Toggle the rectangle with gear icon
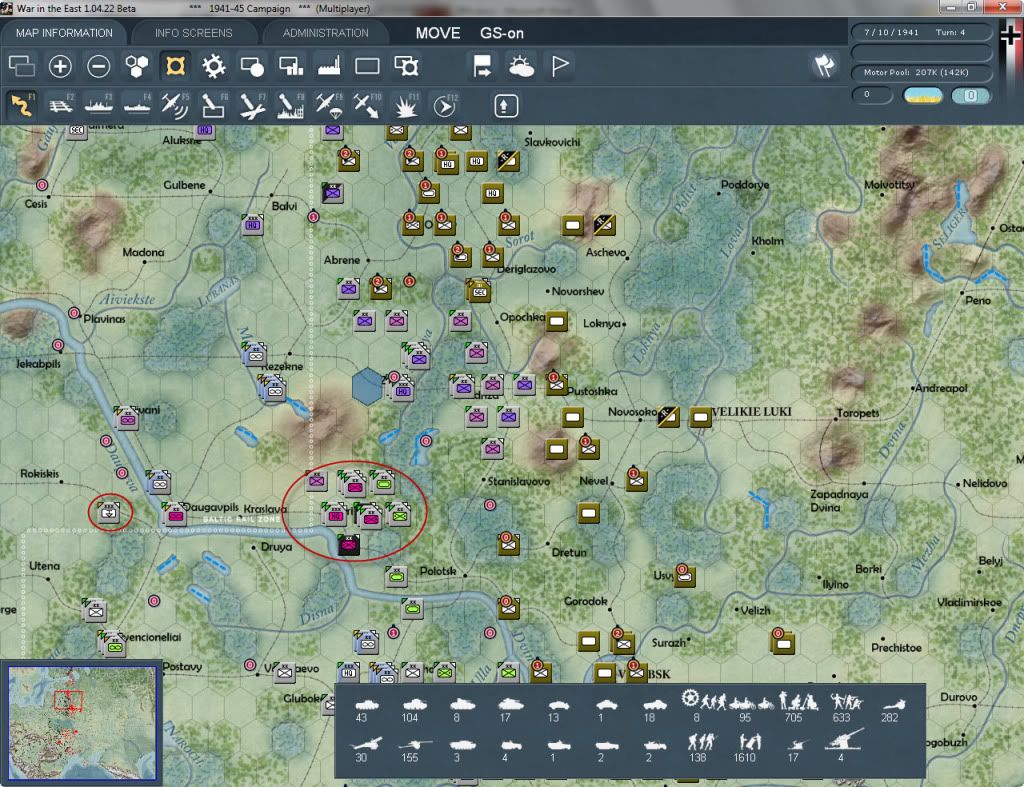Screen dimensions: 1024x787 pos(406,66)
